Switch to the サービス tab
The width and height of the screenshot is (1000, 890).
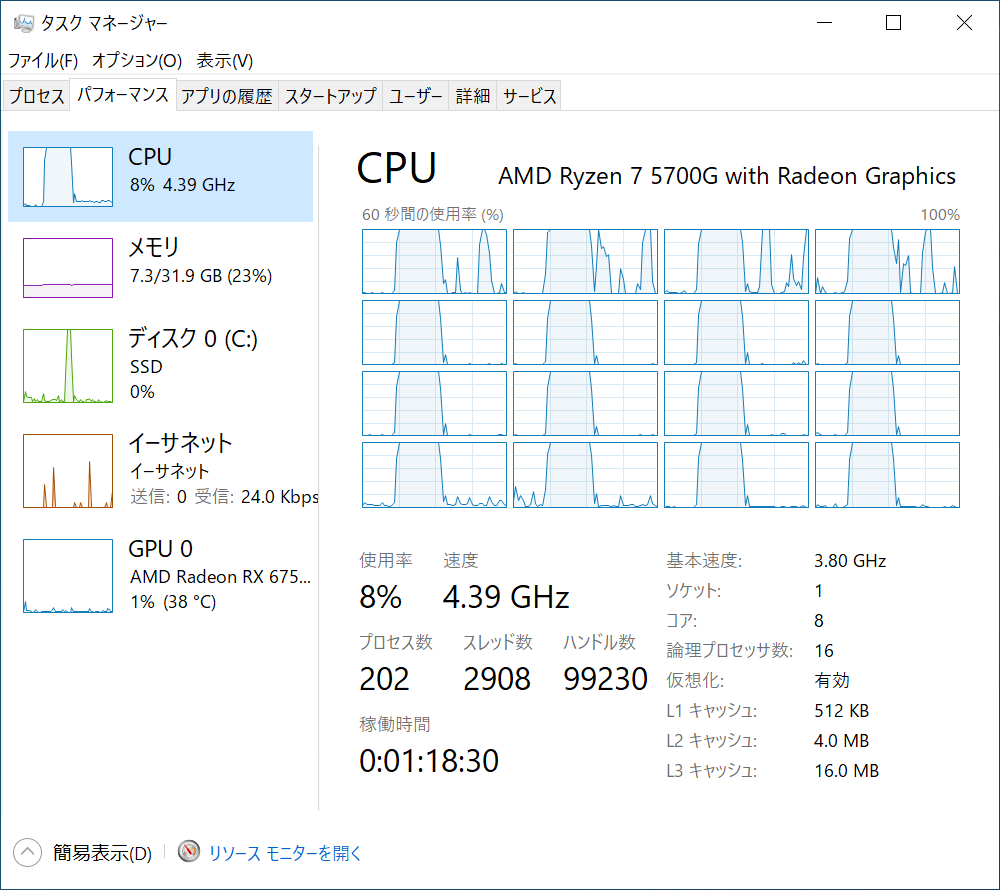[530, 96]
